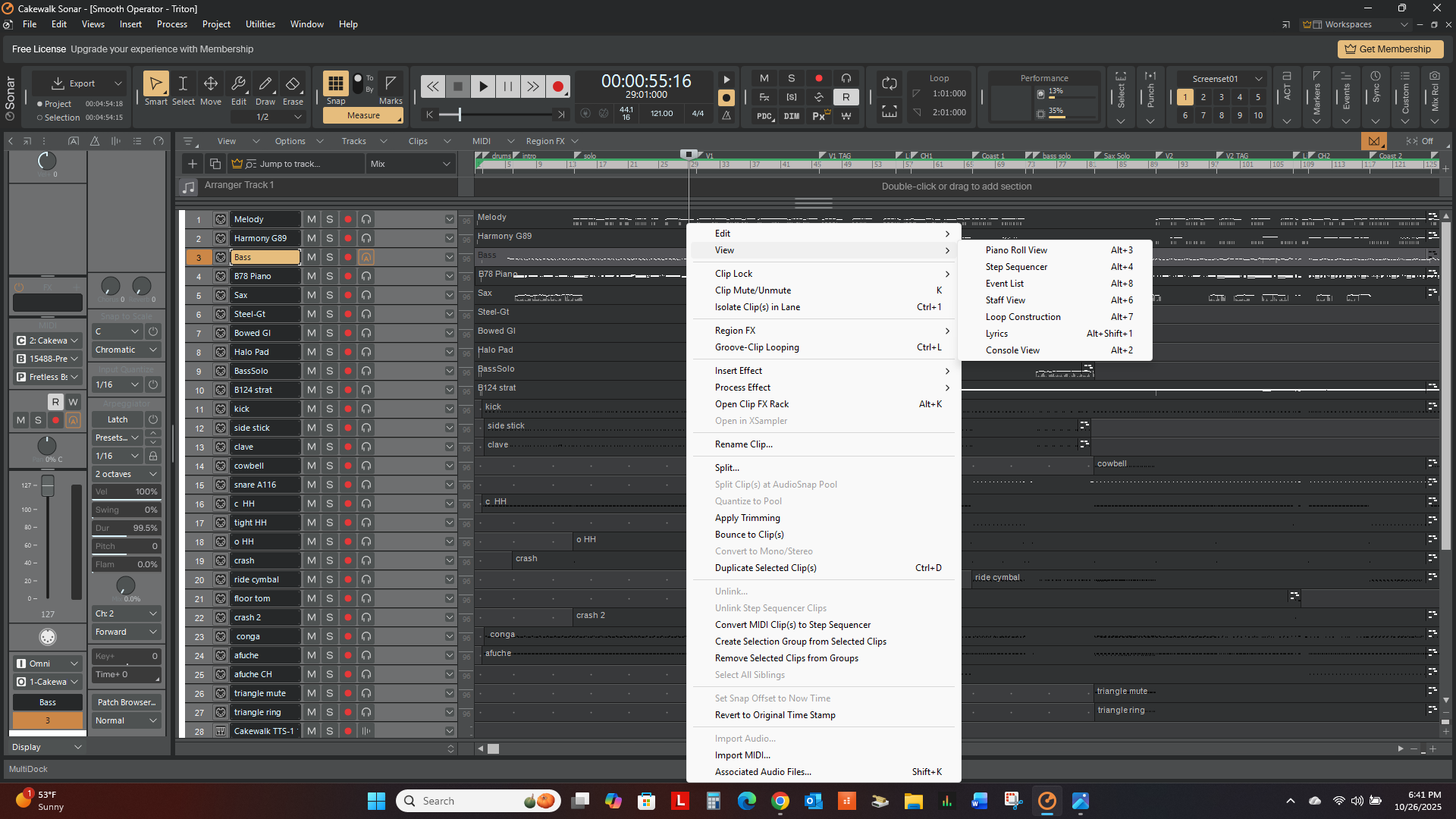The height and width of the screenshot is (819, 1456).
Task: Click the Move tool icon
Action: coord(211,83)
